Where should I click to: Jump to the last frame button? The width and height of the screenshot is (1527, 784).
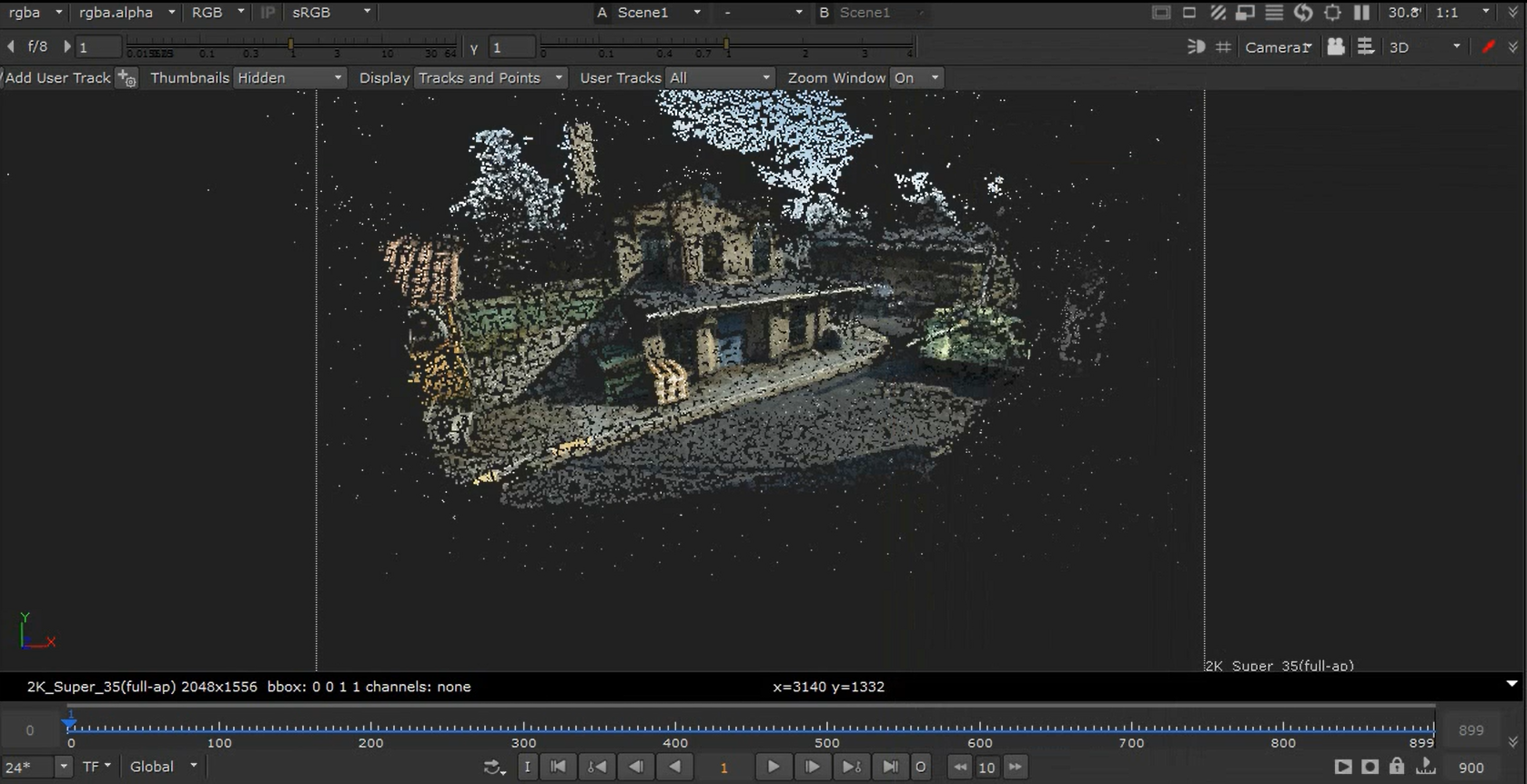890,767
